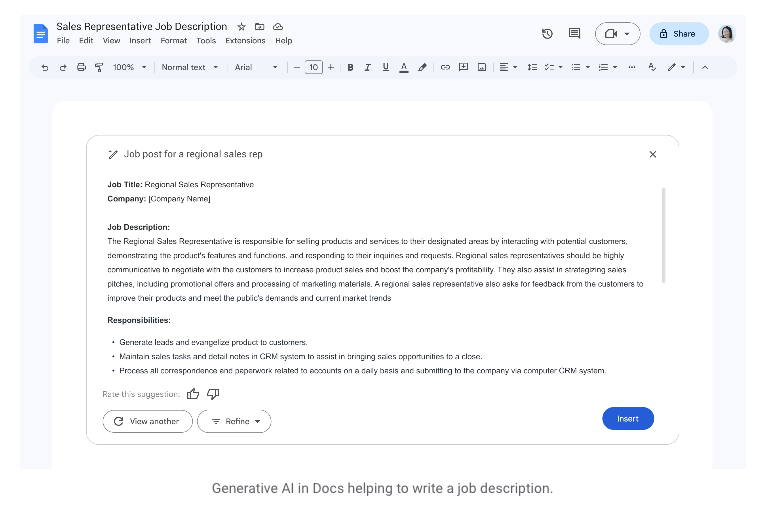Click the undo arrow icon

(45, 67)
